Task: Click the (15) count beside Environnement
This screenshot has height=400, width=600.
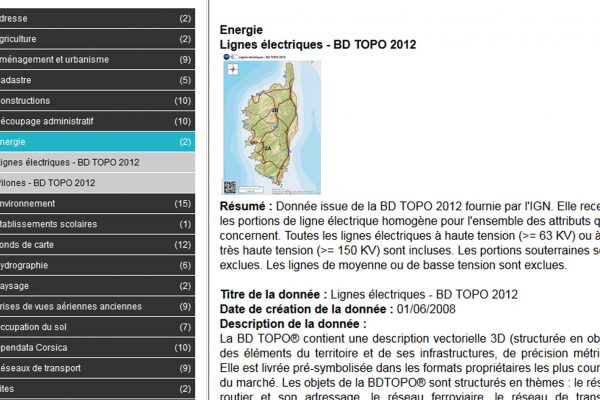Action: click(183, 204)
